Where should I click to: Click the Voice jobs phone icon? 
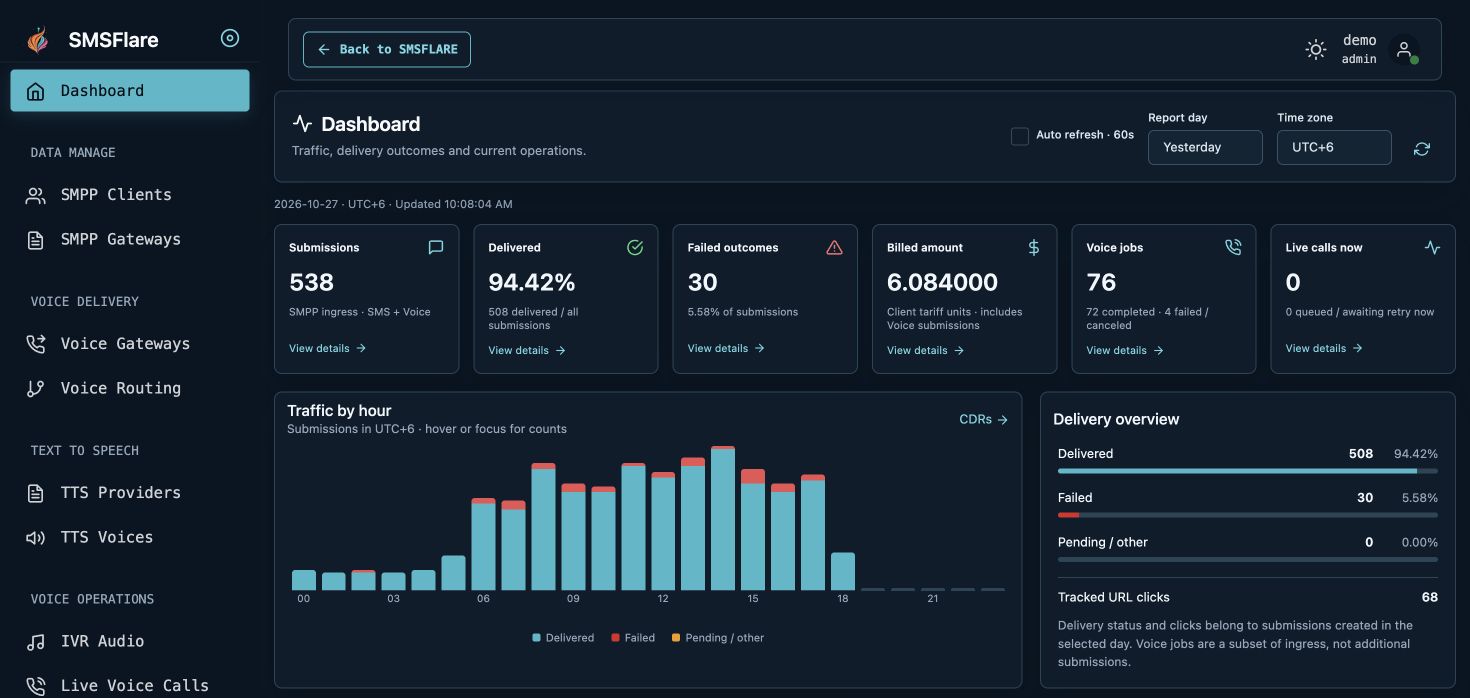pos(1233,247)
